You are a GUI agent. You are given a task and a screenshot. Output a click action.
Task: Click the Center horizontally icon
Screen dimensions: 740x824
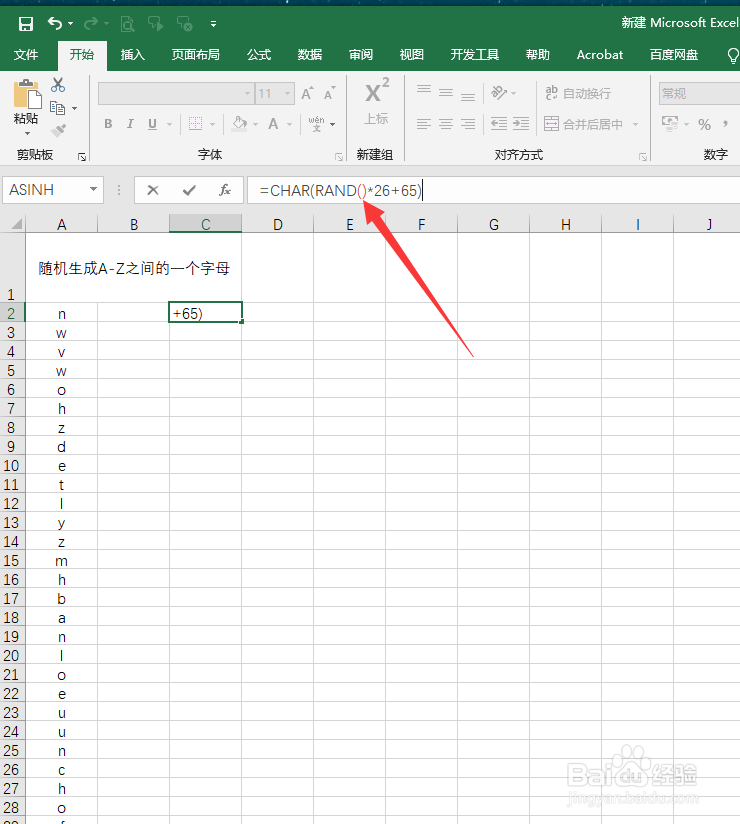point(446,124)
